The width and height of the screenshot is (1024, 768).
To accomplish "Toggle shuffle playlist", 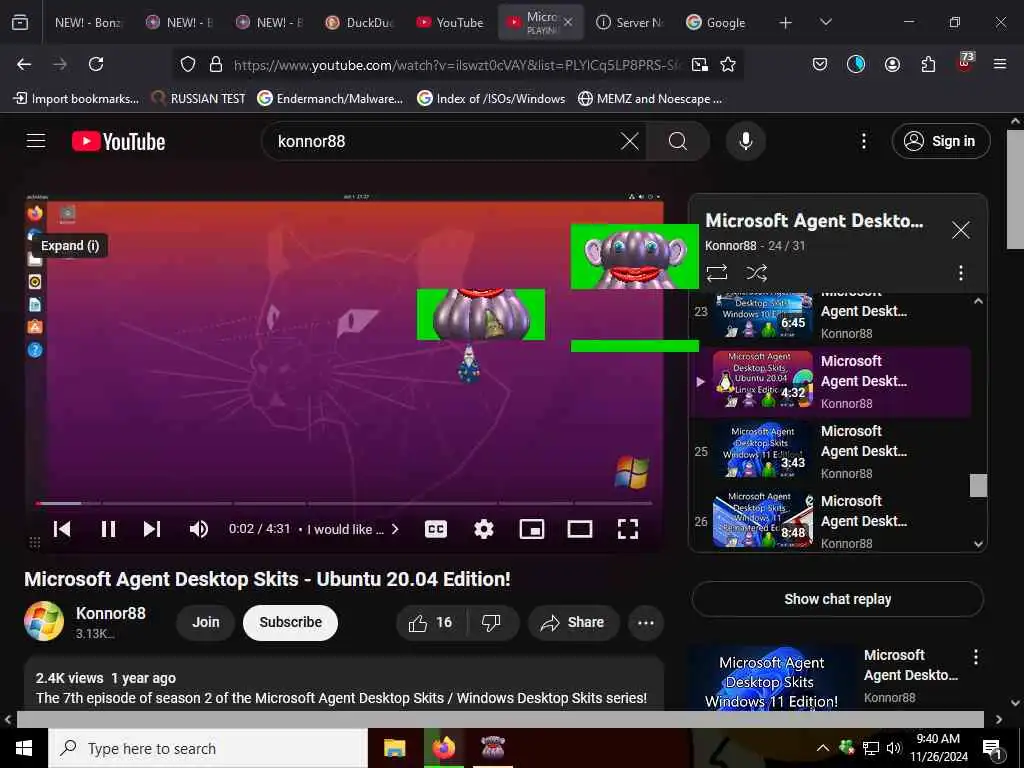I will point(756,273).
